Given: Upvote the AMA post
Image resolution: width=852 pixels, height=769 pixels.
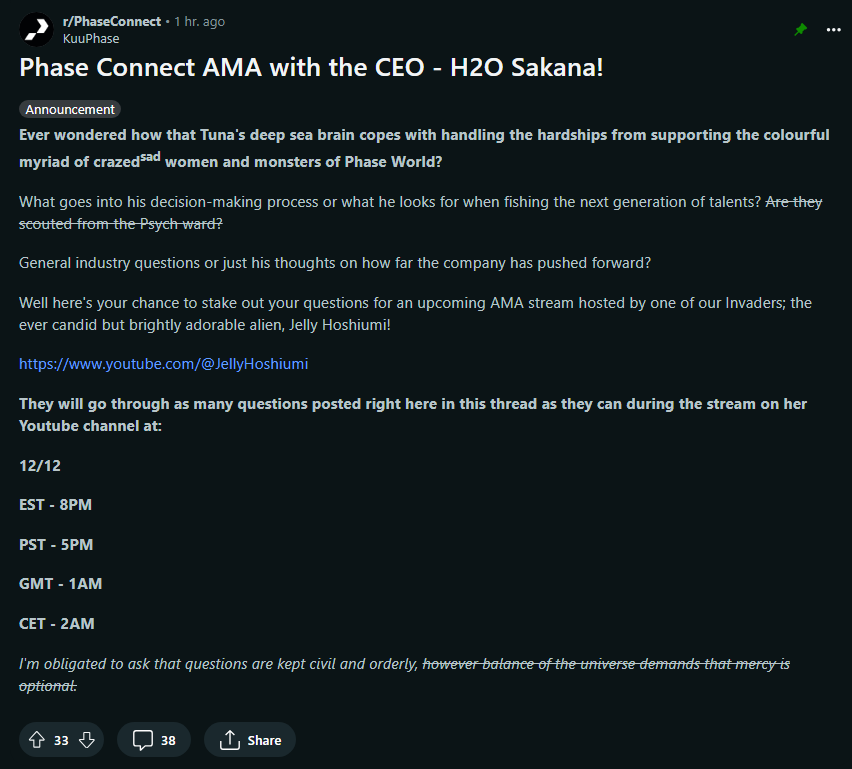Looking at the screenshot, I should 37,740.
